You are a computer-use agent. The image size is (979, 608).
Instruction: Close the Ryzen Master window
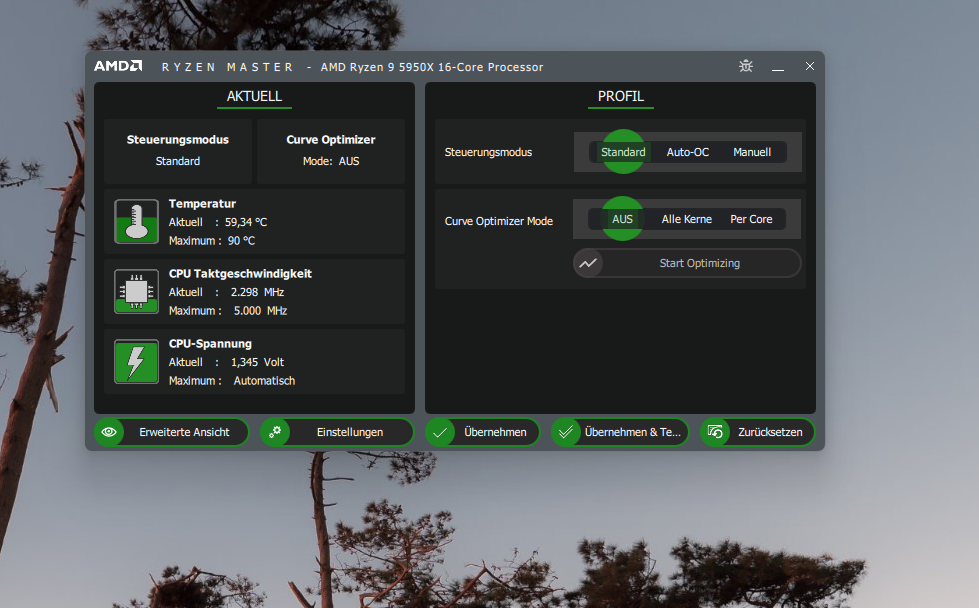810,66
